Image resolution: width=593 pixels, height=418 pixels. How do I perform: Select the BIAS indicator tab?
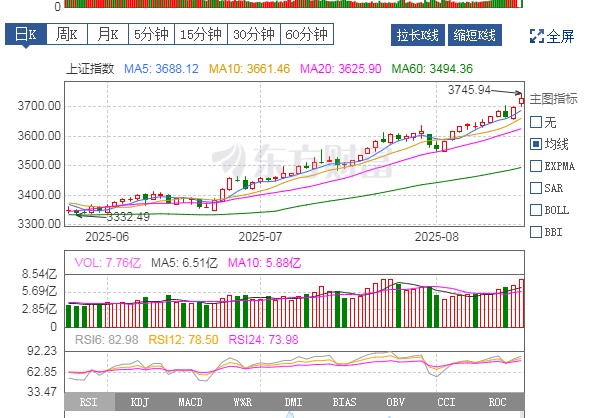coord(344,402)
